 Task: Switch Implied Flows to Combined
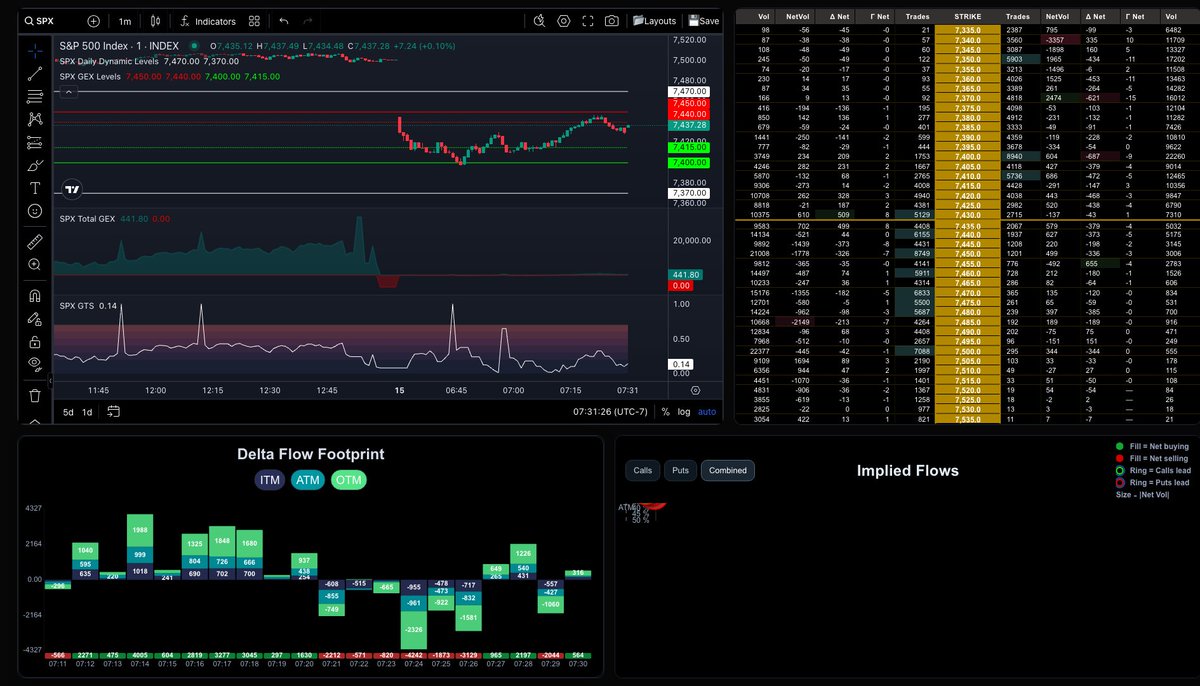click(x=728, y=470)
